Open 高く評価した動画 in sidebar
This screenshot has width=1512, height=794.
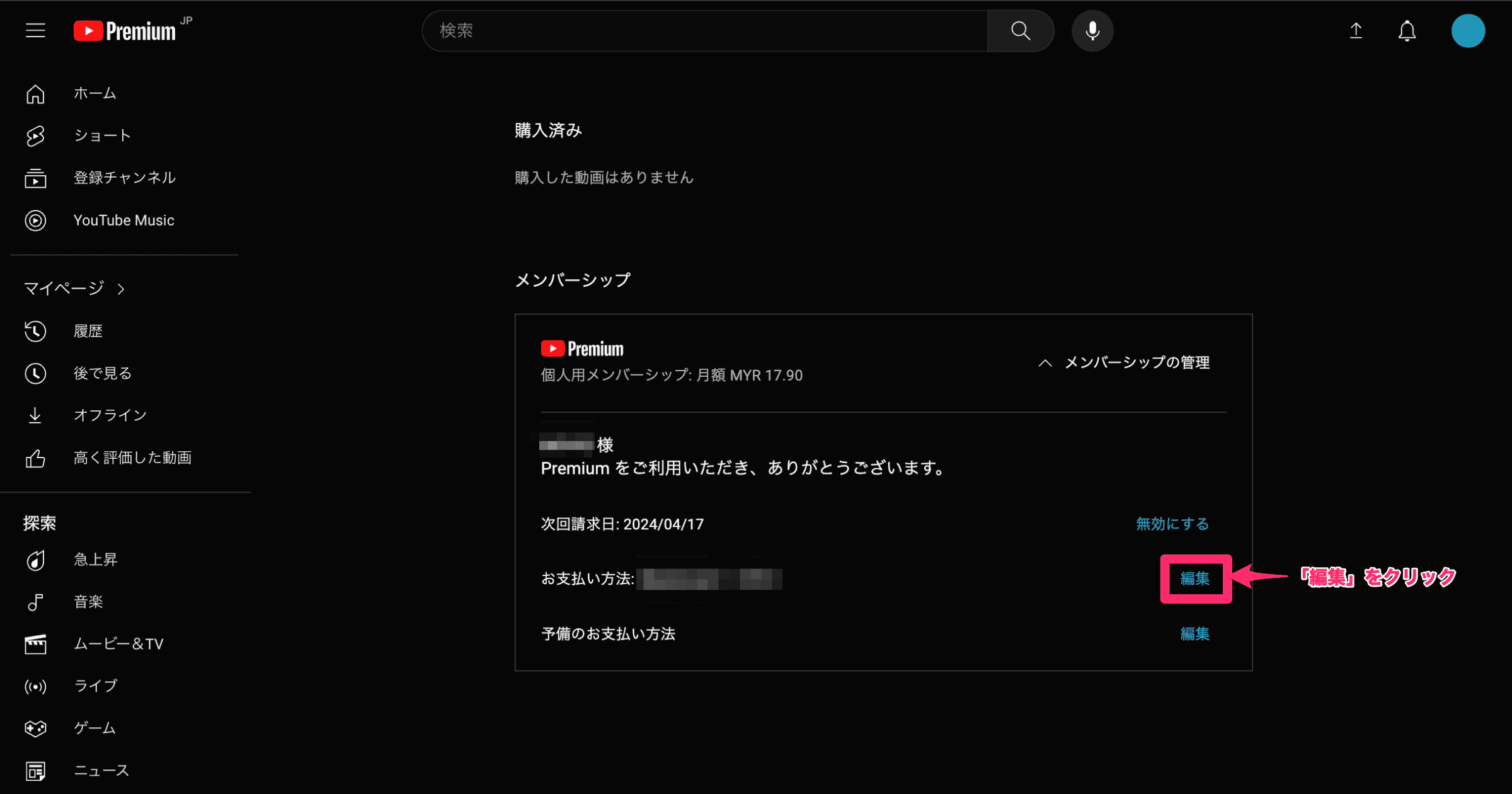pyautogui.click(x=132, y=457)
